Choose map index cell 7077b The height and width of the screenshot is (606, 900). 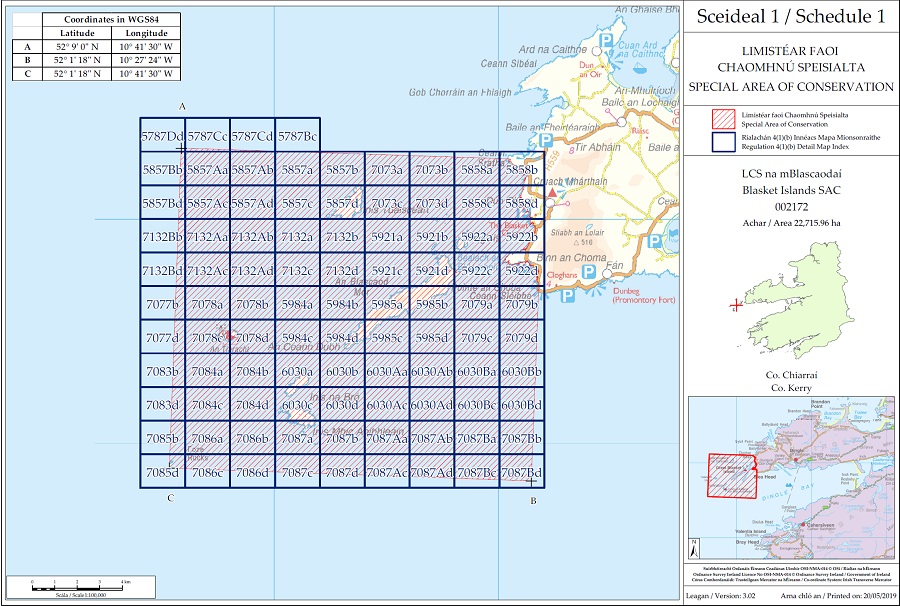coord(162,304)
